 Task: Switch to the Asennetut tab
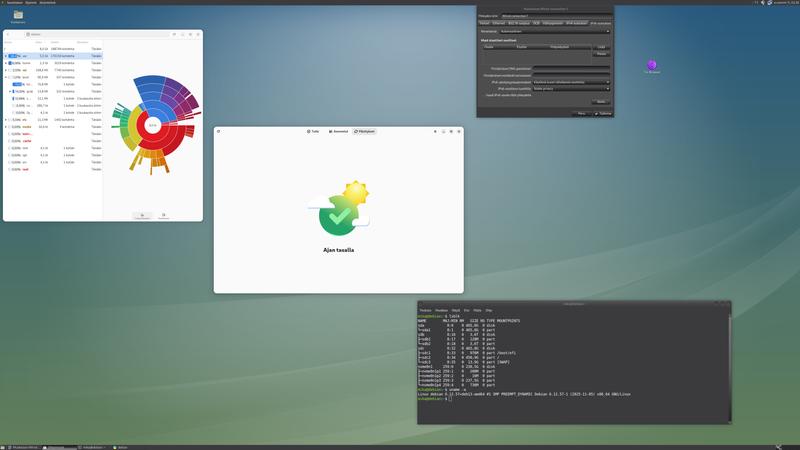pyautogui.click(x=338, y=131)
